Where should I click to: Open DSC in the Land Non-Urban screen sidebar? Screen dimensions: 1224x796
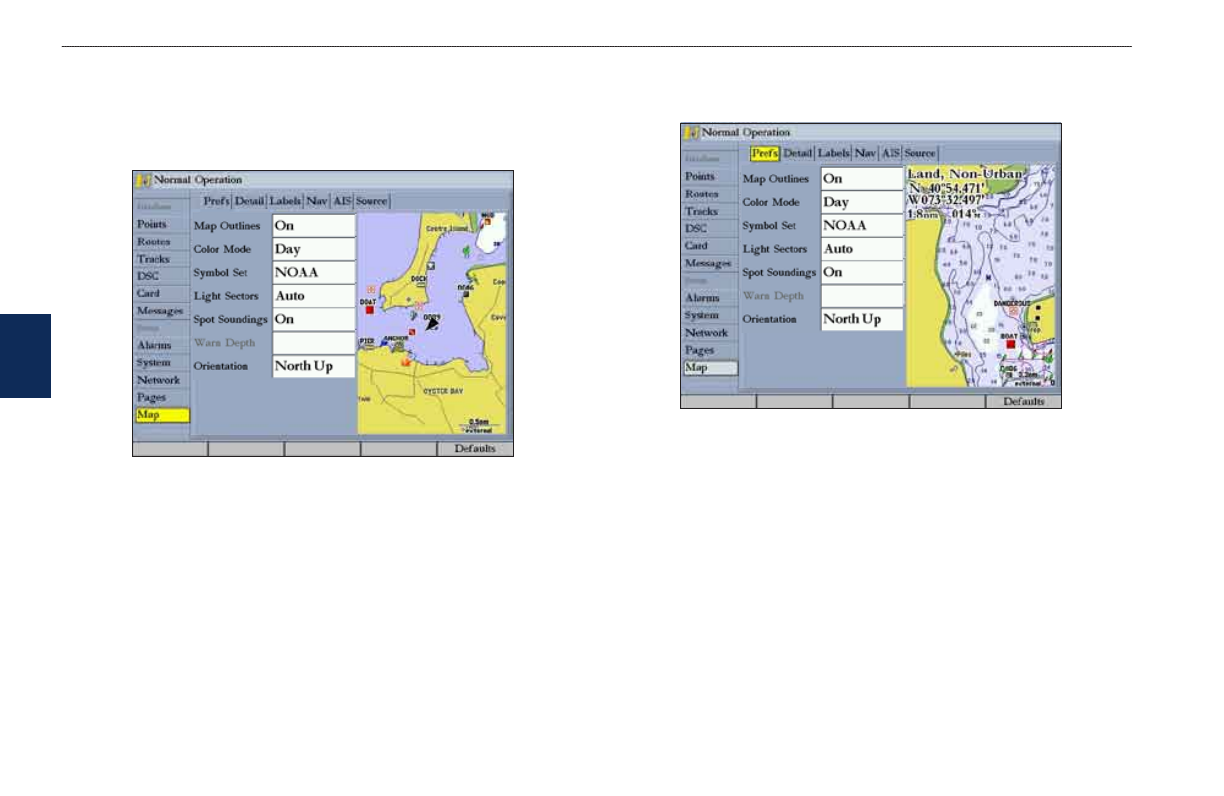pos(710,228)
